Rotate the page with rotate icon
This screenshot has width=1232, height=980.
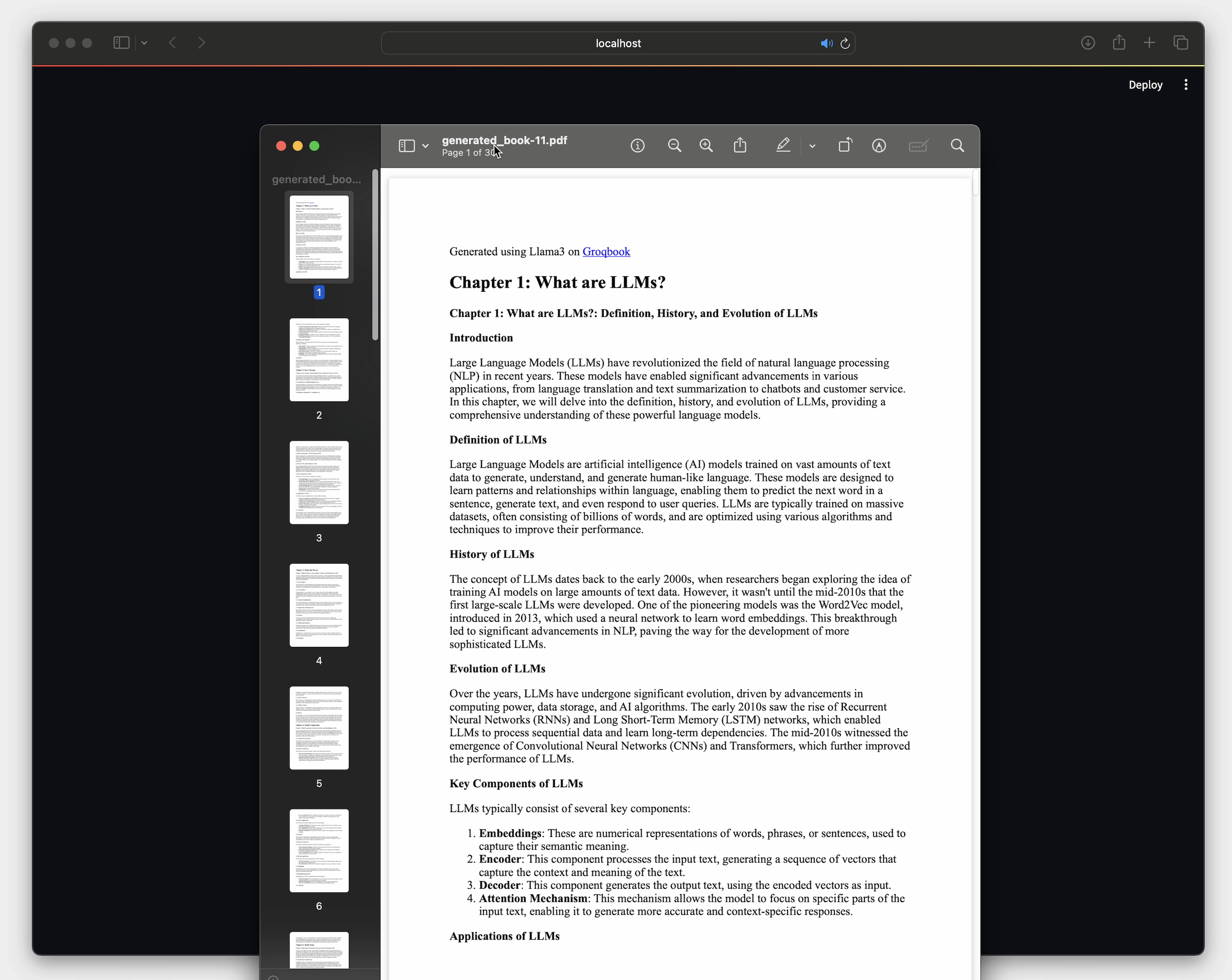(845, 146)
